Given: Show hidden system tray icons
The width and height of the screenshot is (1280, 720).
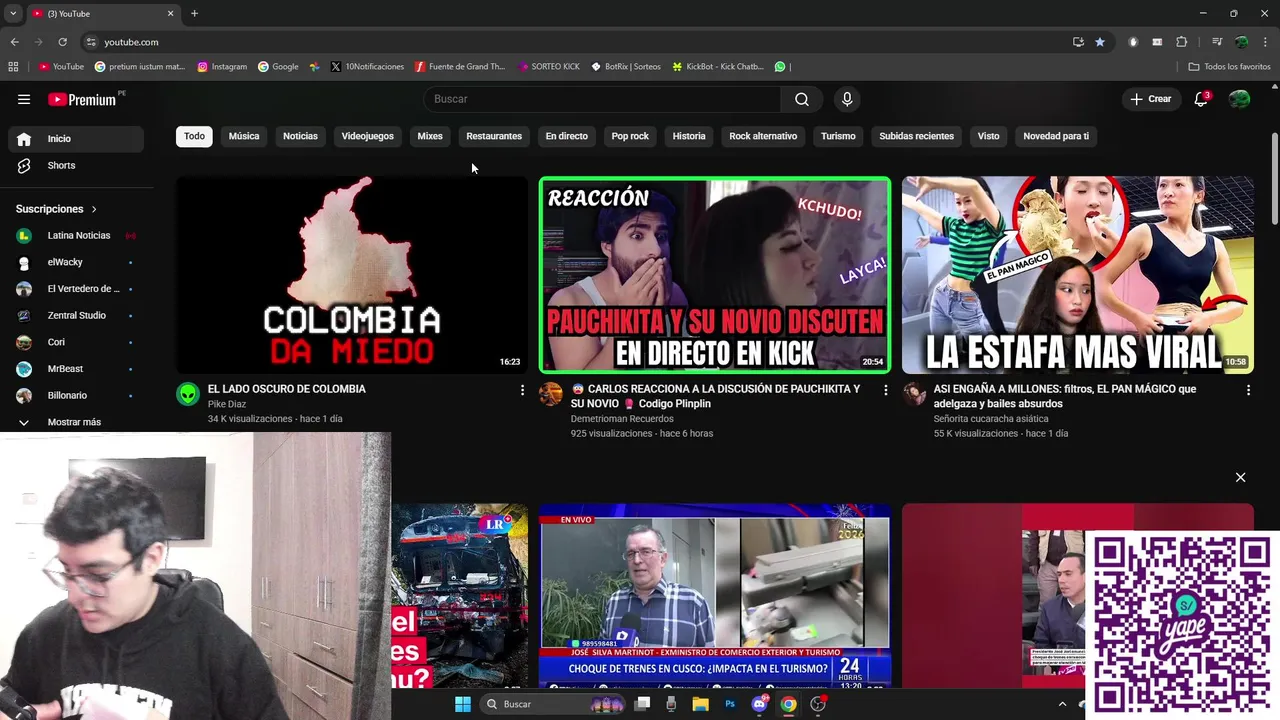Looking at the screenshot, I should 1062,704.
